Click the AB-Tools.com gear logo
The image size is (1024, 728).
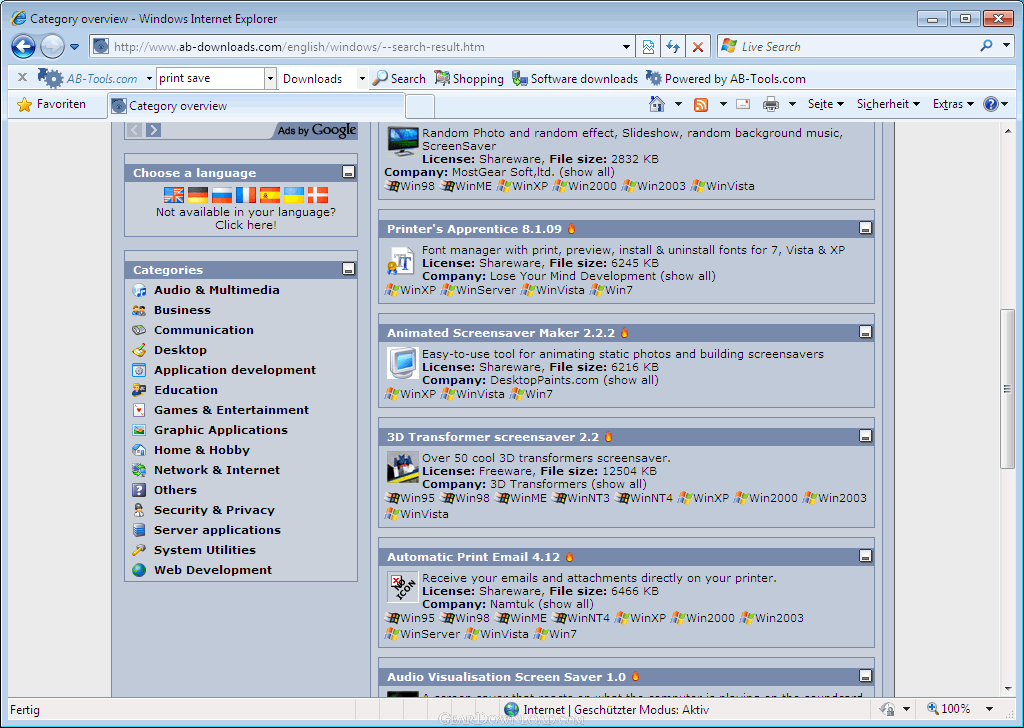click(50, 78)
